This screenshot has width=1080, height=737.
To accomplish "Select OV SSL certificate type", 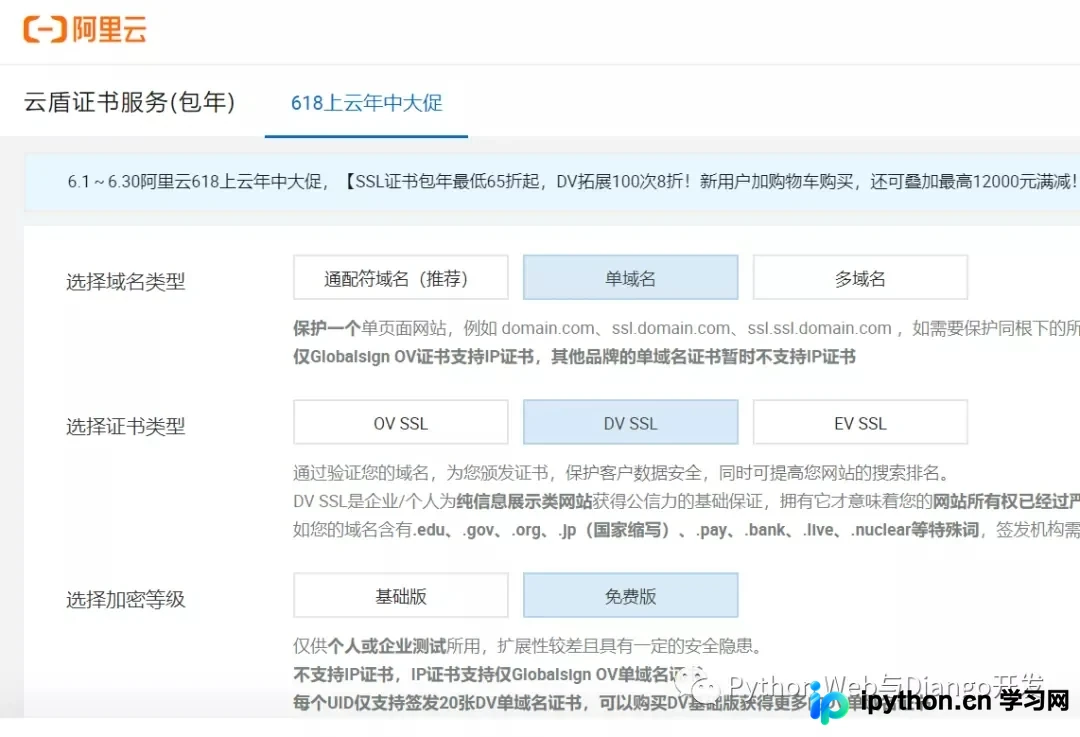I will coord(401,422).
